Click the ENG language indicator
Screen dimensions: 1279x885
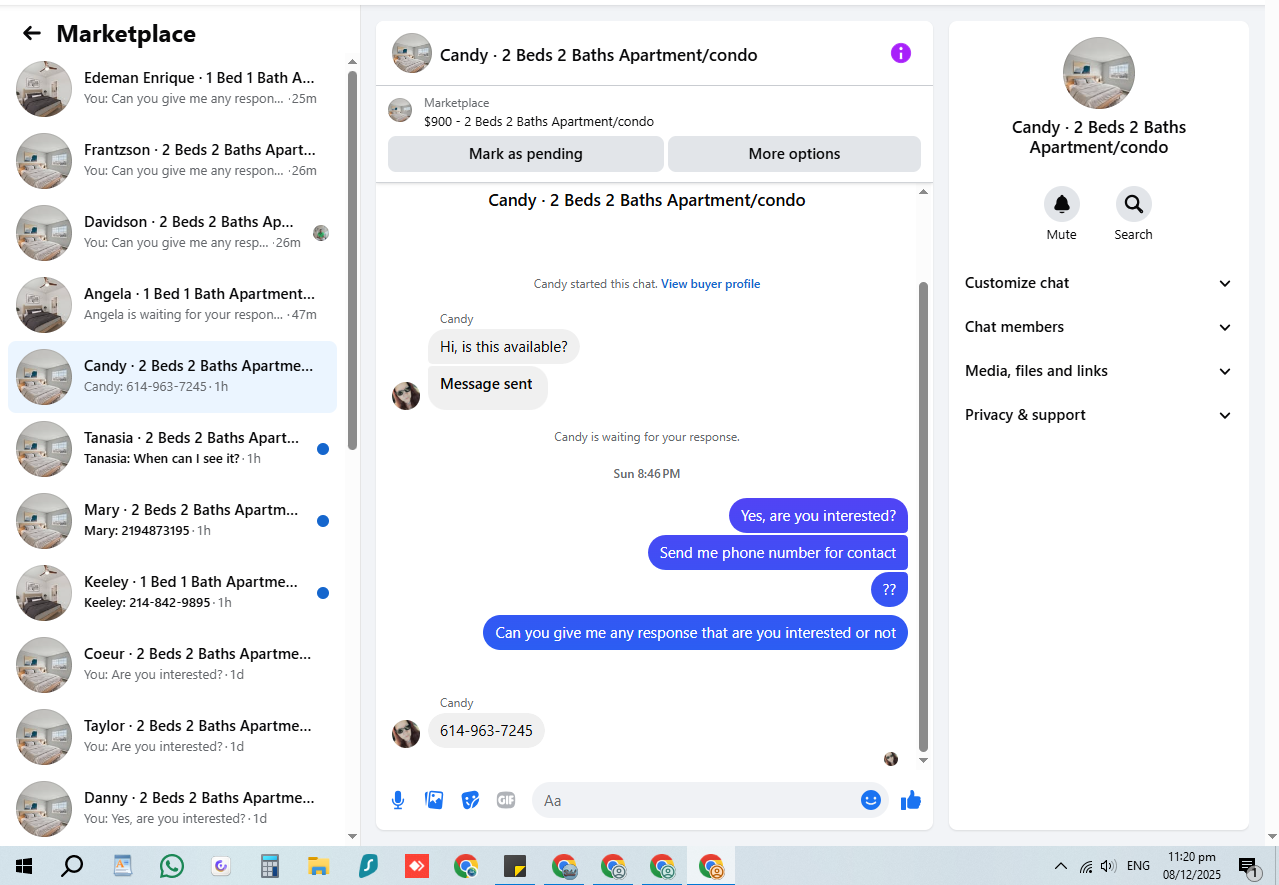1138,866
